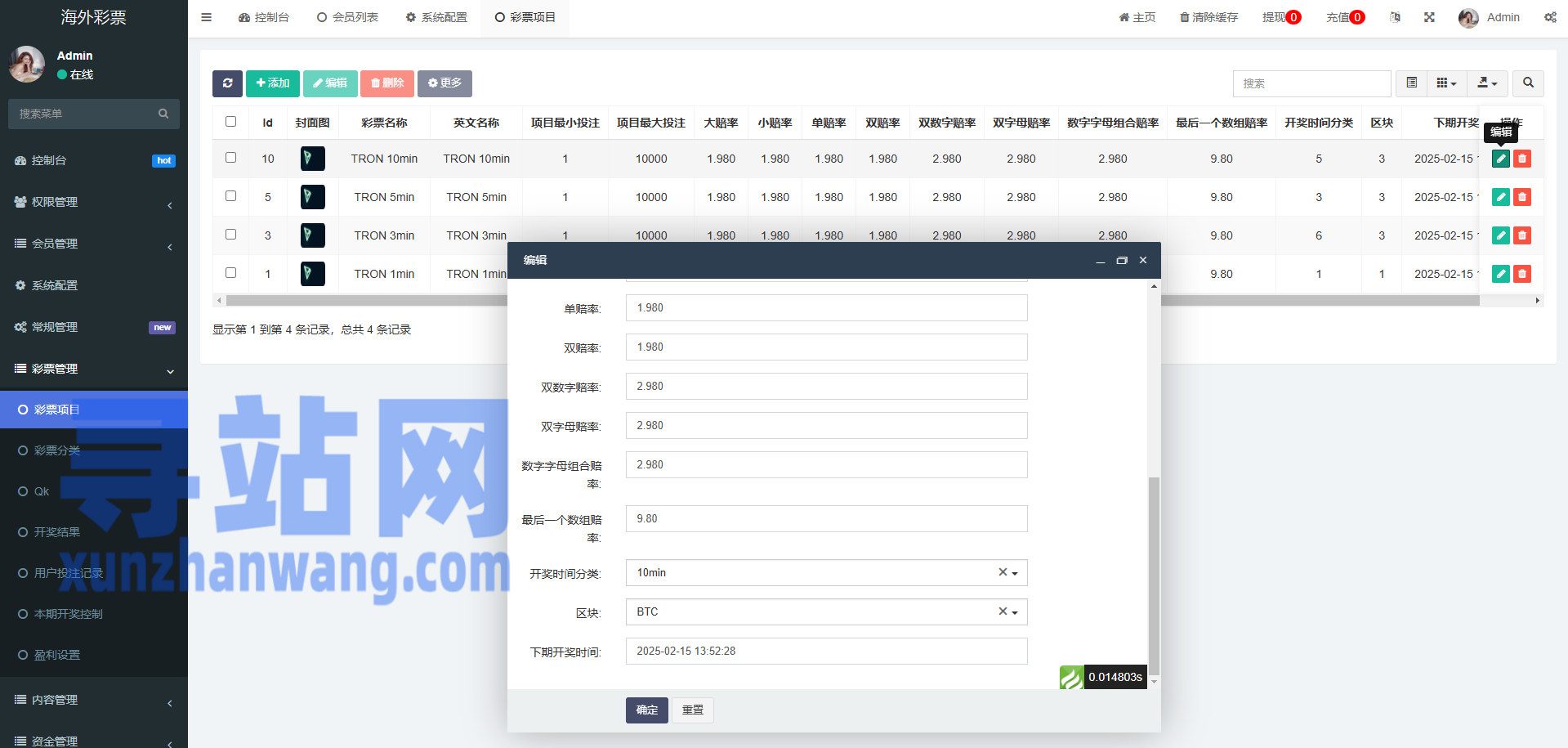Click the toolbar 删除 delete button
The image size is (1568, 748).
[x=387, y=83]
